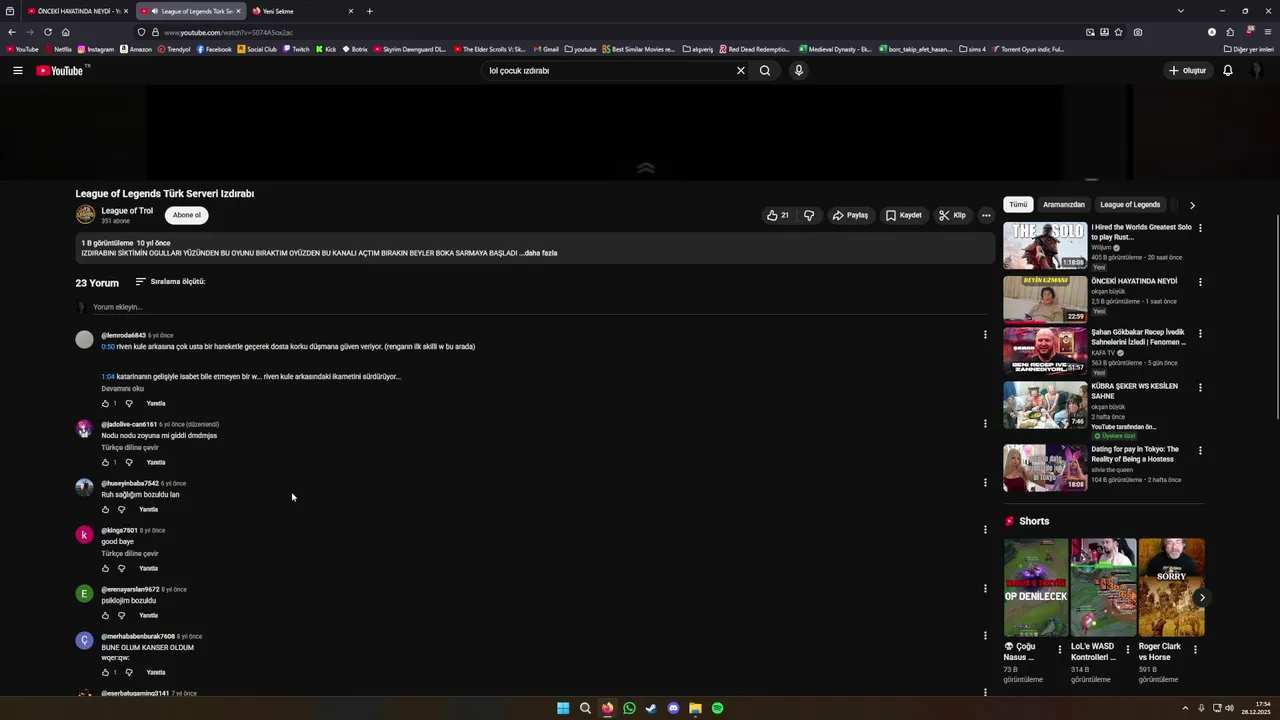Like the comment by @huseyinbaba7542
Viewport: 1280px width, 720px height.
pyautogui.click(x=105, y=510)
